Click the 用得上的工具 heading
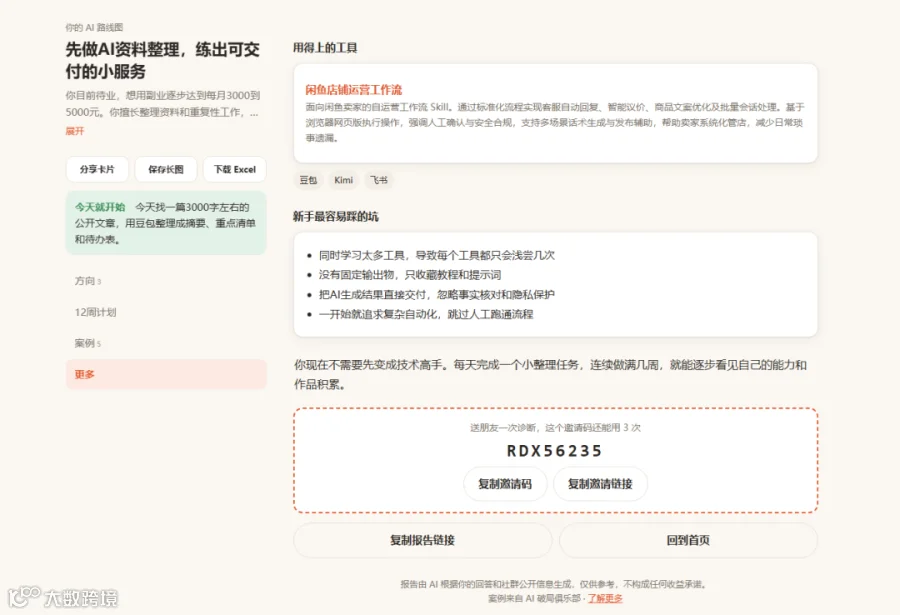The height and width of the screenshot is (615, 900). [x=325, y=48]
